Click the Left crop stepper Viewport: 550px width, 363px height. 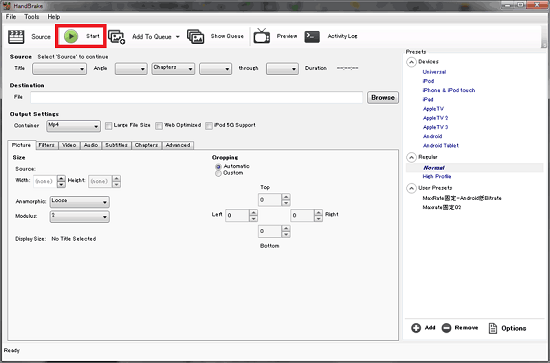pos(253,215)
